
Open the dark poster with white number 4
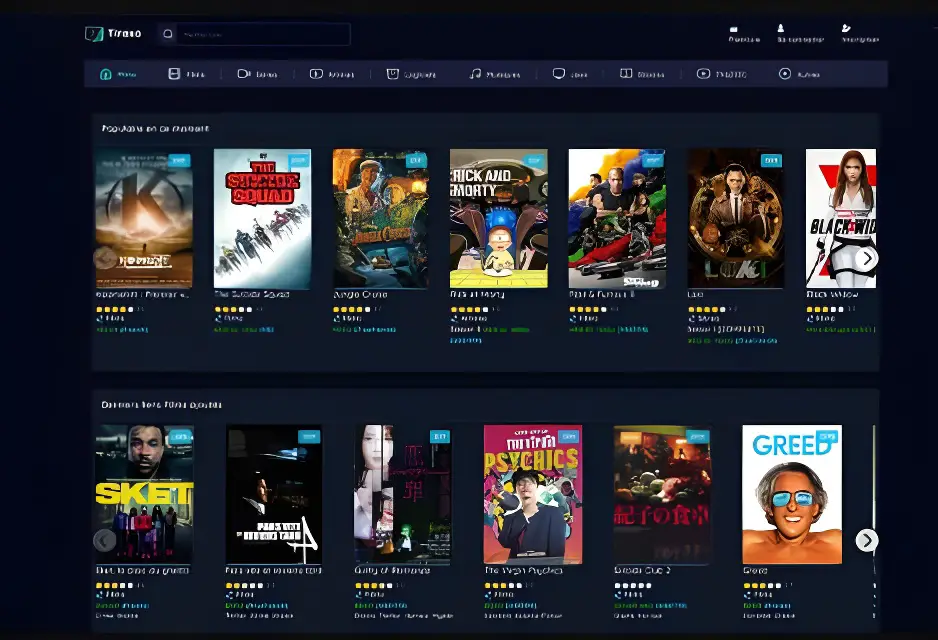tap(274, 495)
